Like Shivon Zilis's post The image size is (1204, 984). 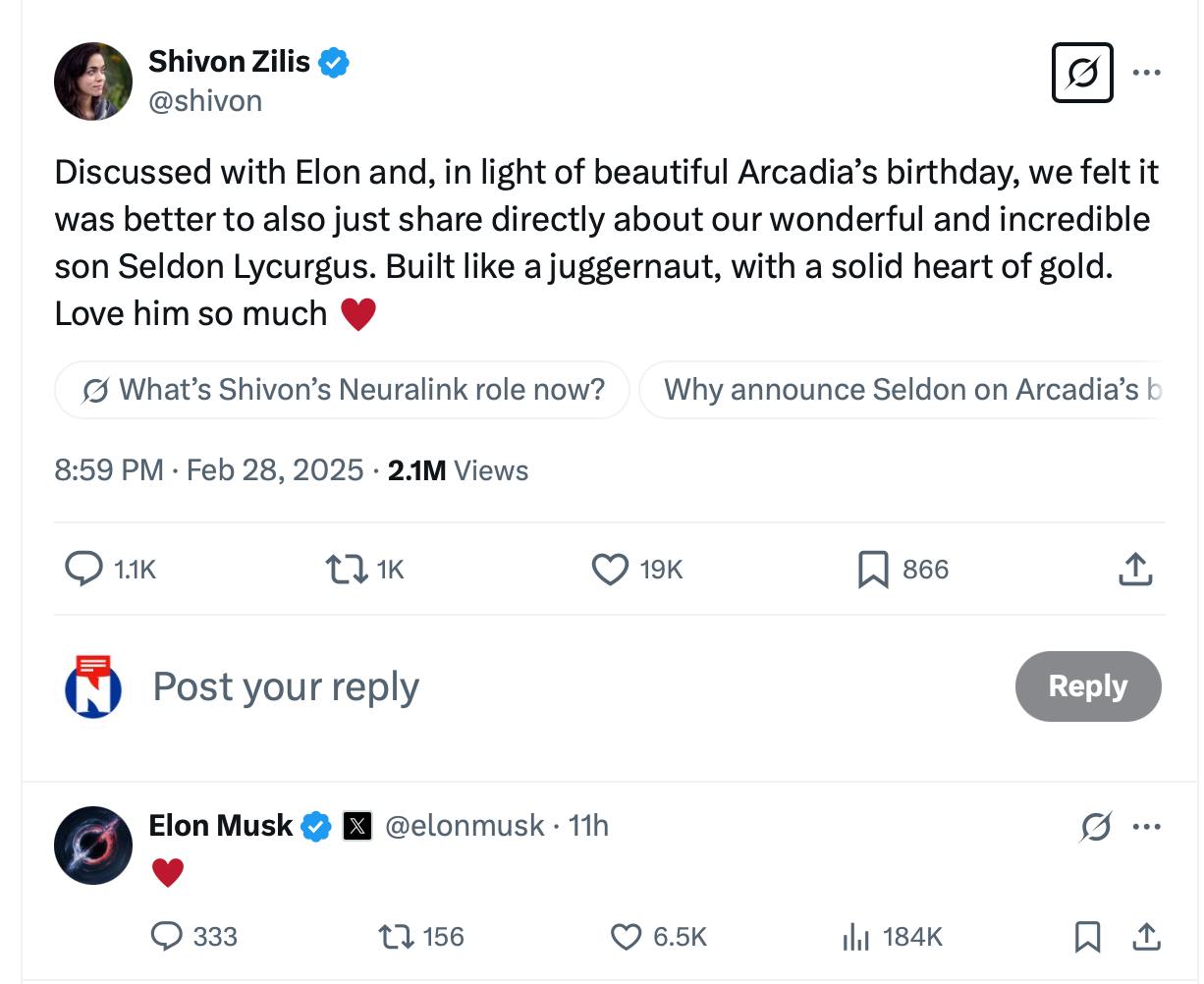point(610,569)
